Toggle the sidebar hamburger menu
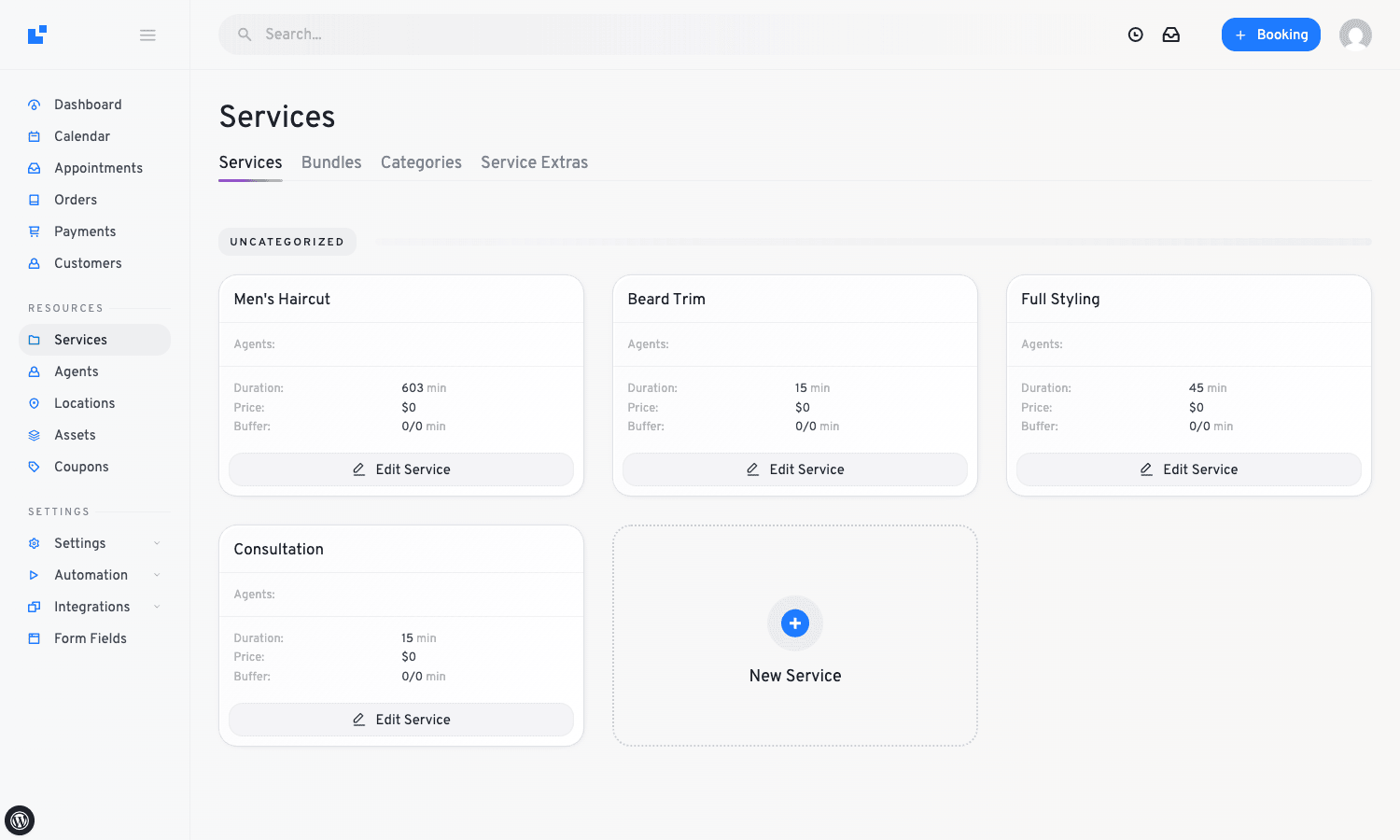This screenshot has width=1400, height=840. click(x=147, y=35)
